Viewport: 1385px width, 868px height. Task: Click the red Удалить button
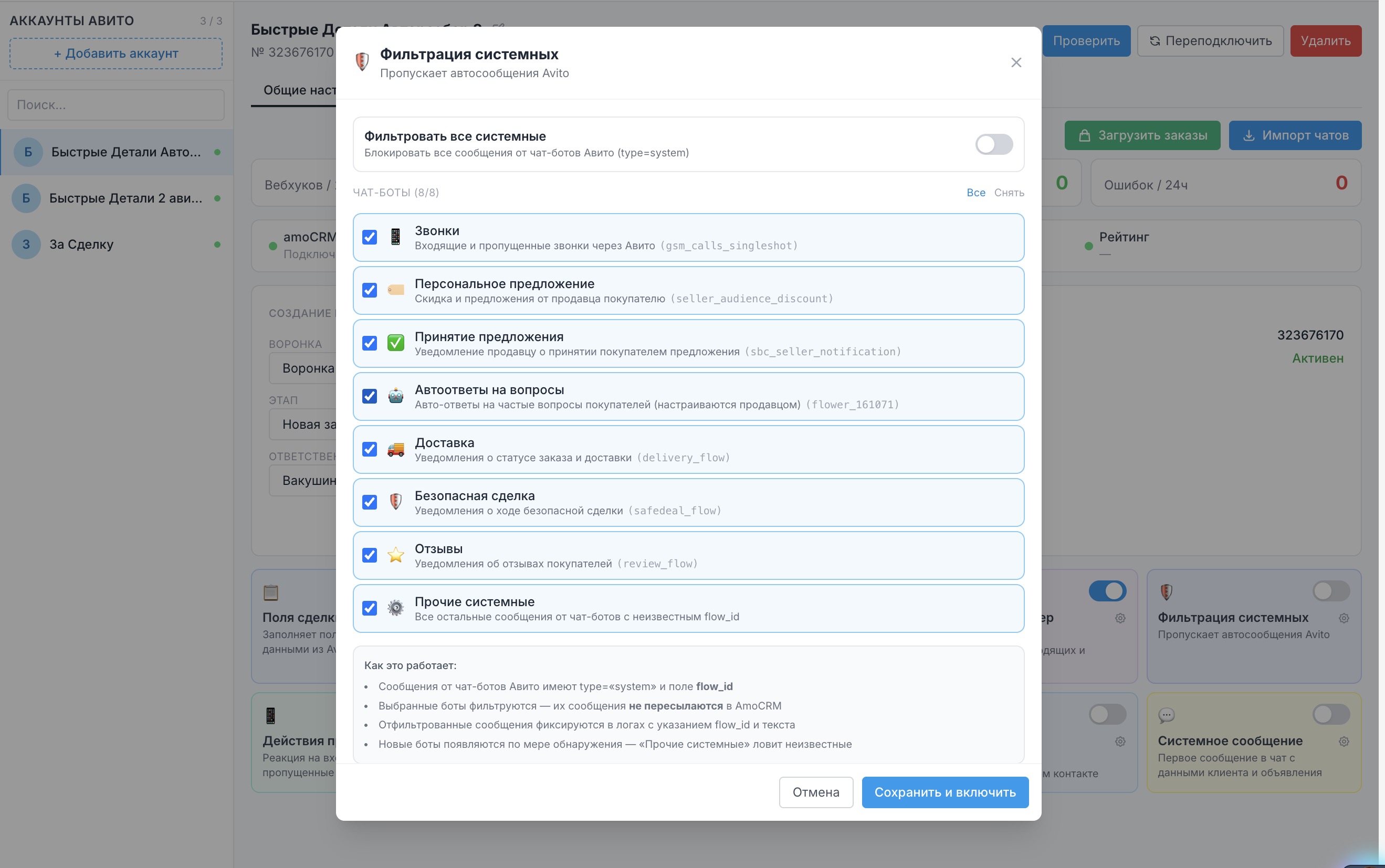coord(1325,41)
